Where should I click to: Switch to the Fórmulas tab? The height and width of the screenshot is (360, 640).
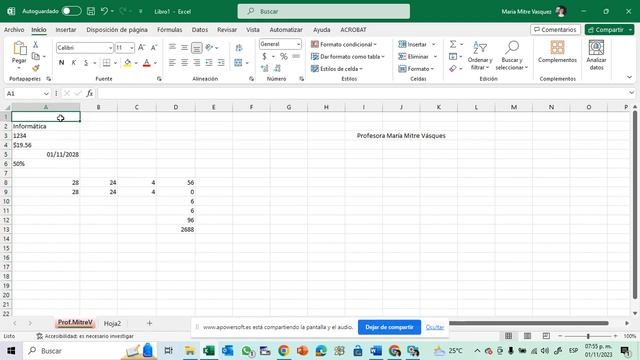(x=169, y=30)
